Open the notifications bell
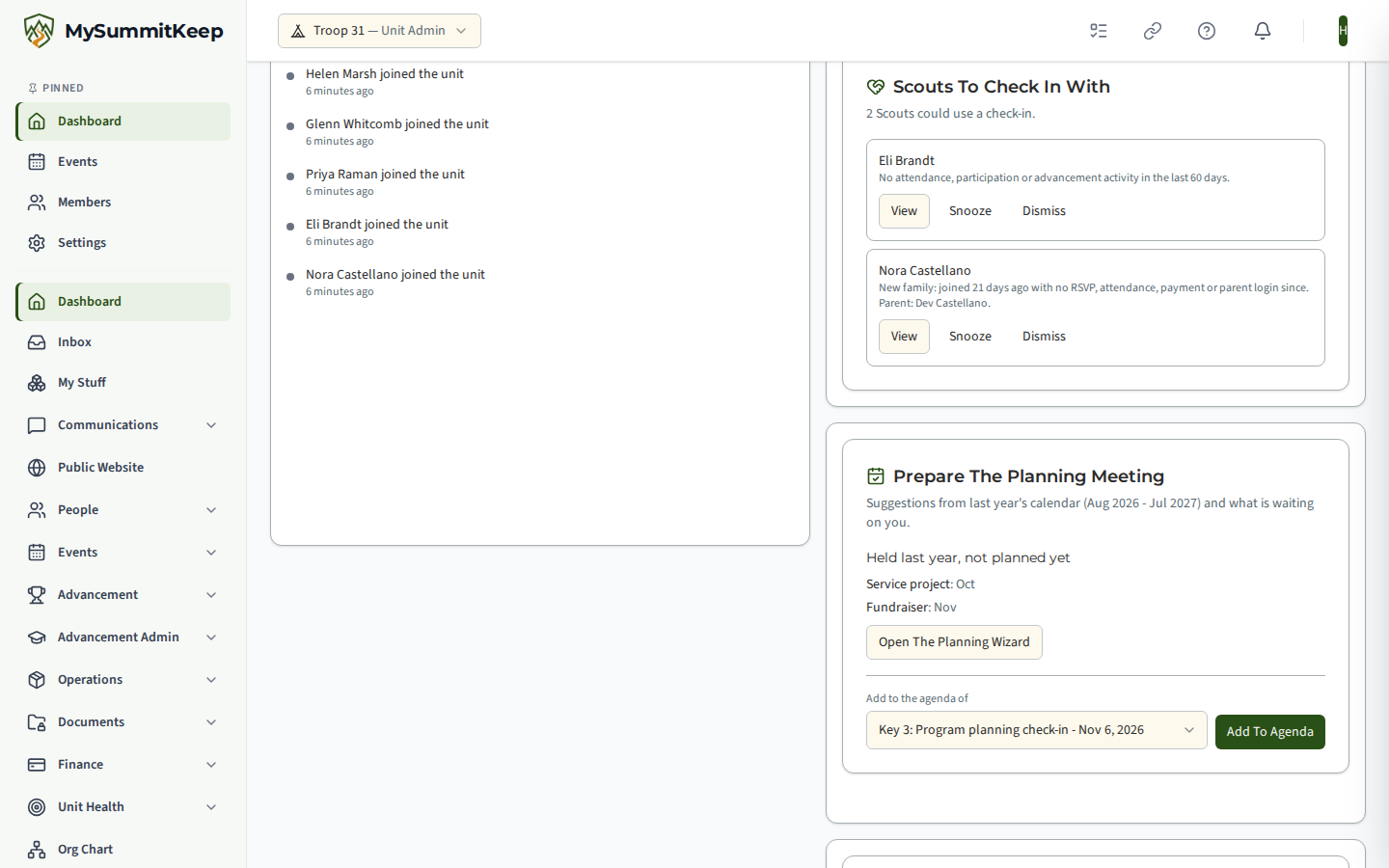Viewport: 1389px width, 868px height. pos(1263,31)
